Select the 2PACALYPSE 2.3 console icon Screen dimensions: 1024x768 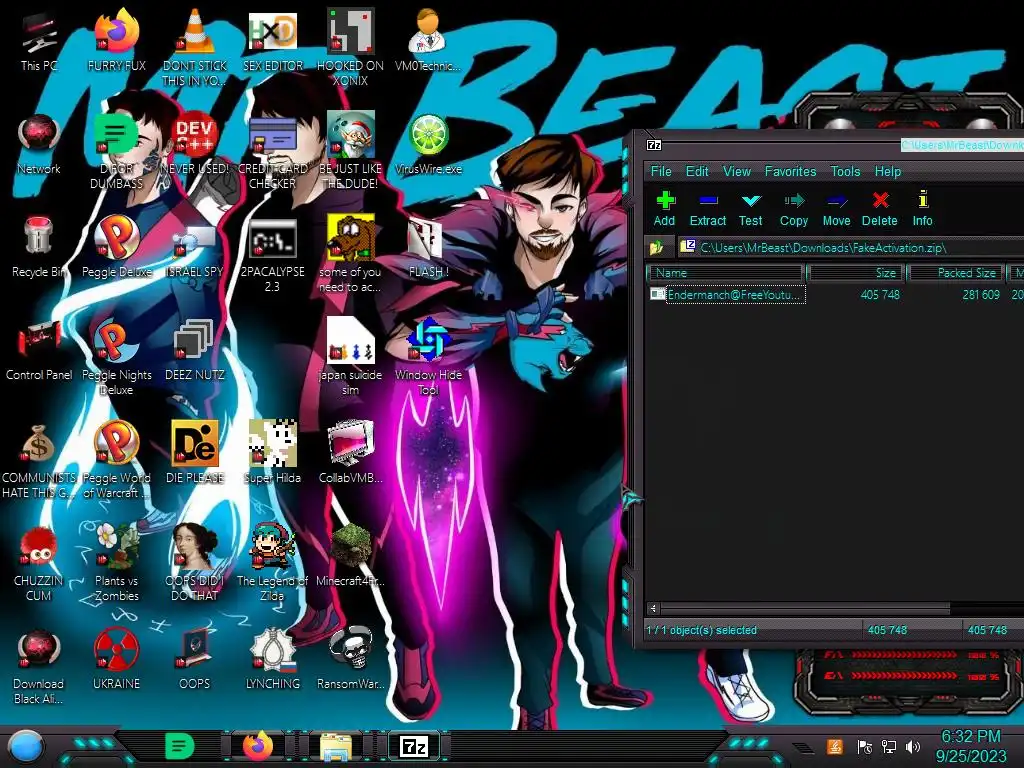[273, 255]
